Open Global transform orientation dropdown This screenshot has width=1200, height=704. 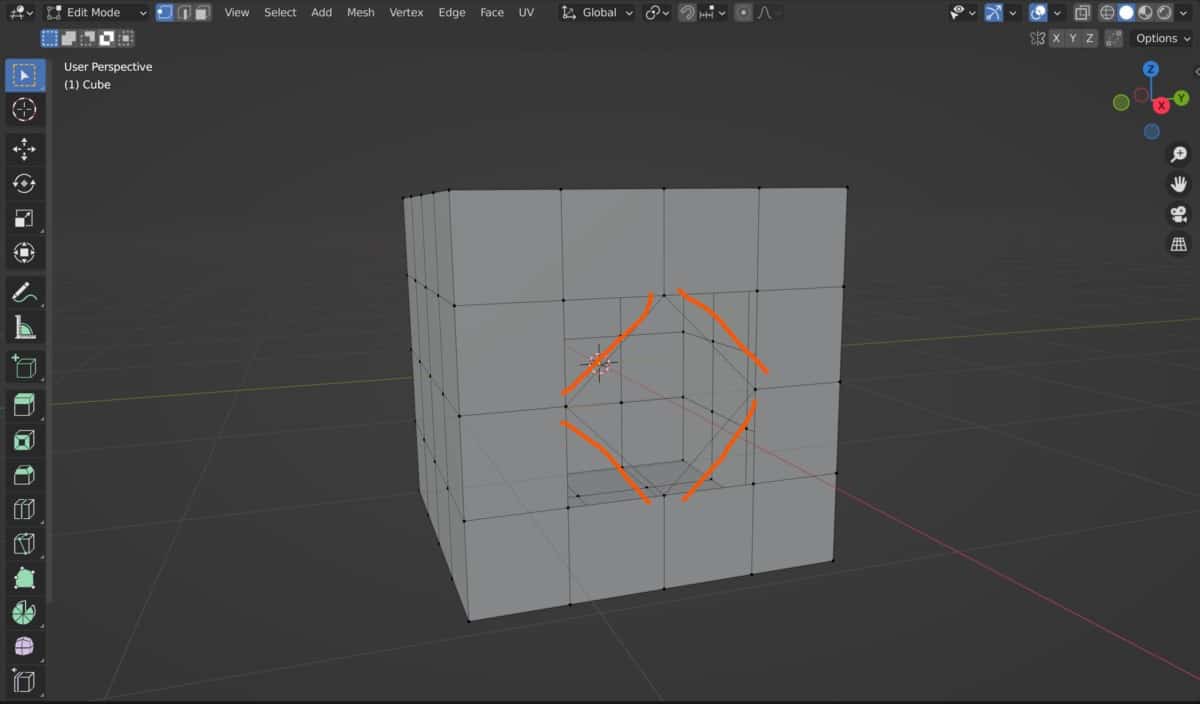[598, 13]
